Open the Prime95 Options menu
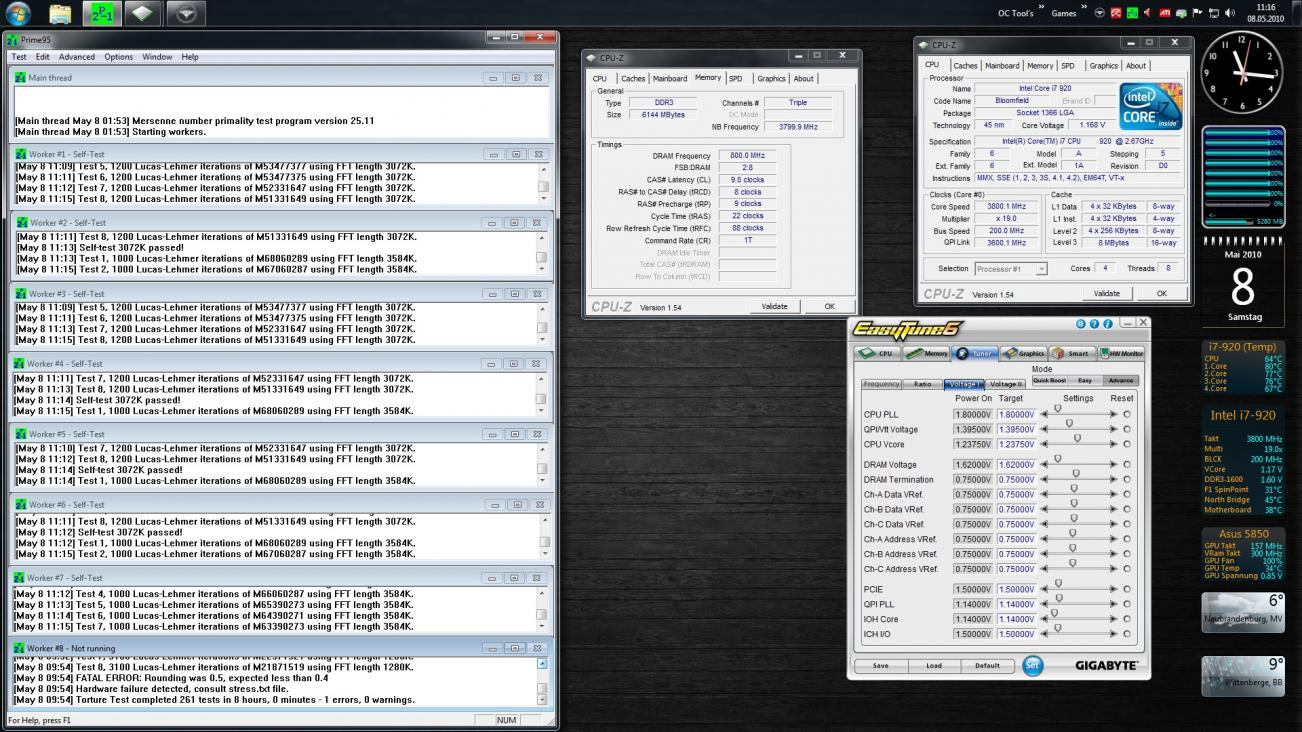This screenshot has height=732, width=1302. point(118,57)
